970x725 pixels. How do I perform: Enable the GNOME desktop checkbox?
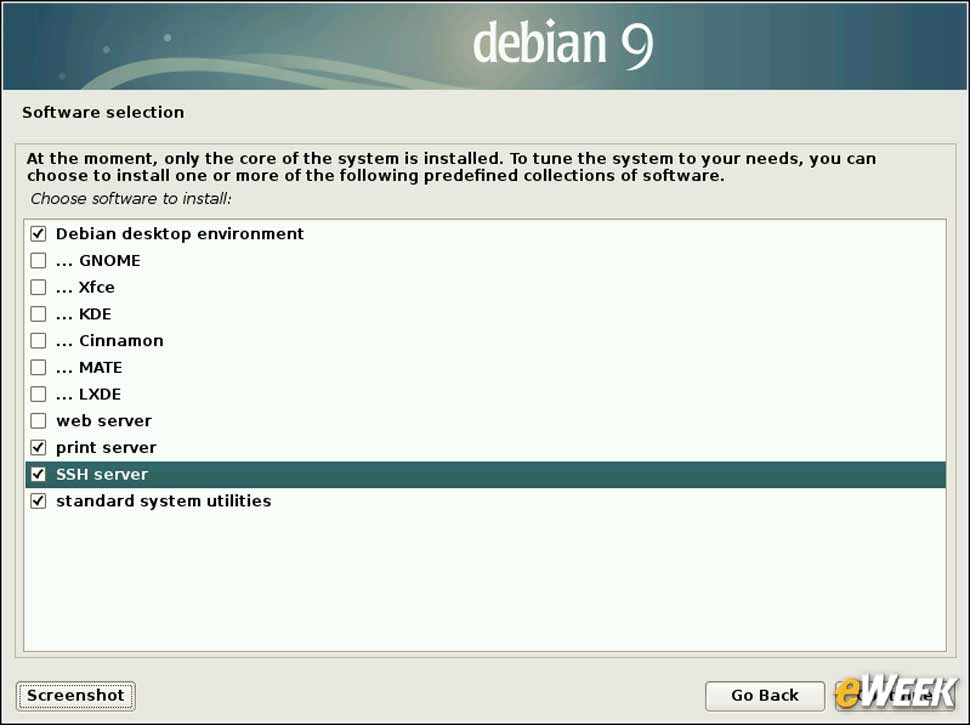38,260
